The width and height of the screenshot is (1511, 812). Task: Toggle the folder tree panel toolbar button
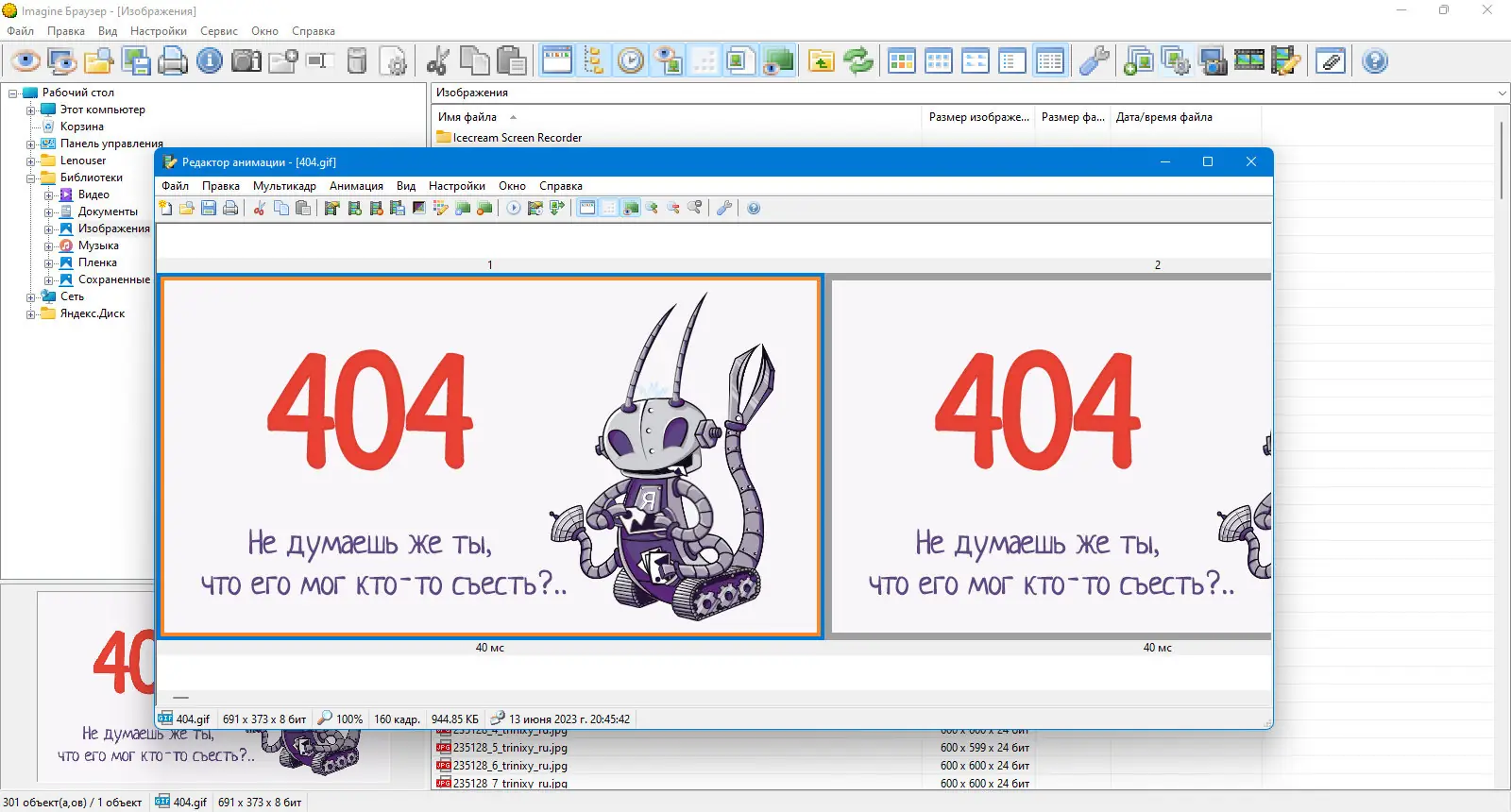(x=594, y=61)
